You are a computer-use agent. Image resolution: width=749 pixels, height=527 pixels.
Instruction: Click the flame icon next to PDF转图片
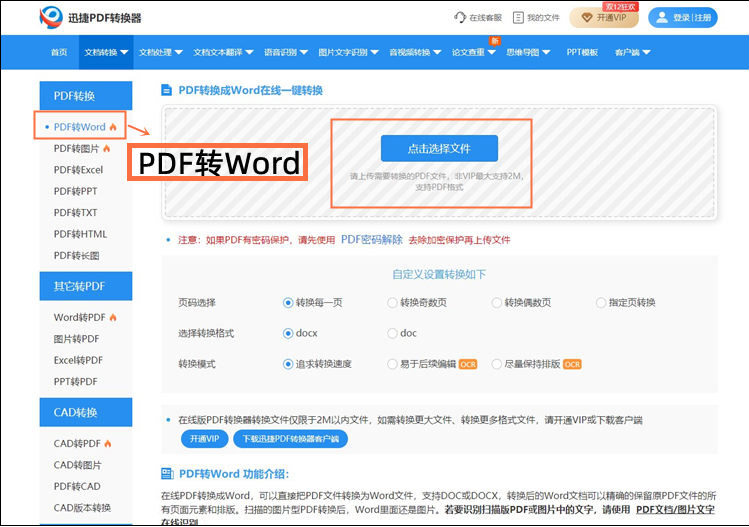coord(107,149)
